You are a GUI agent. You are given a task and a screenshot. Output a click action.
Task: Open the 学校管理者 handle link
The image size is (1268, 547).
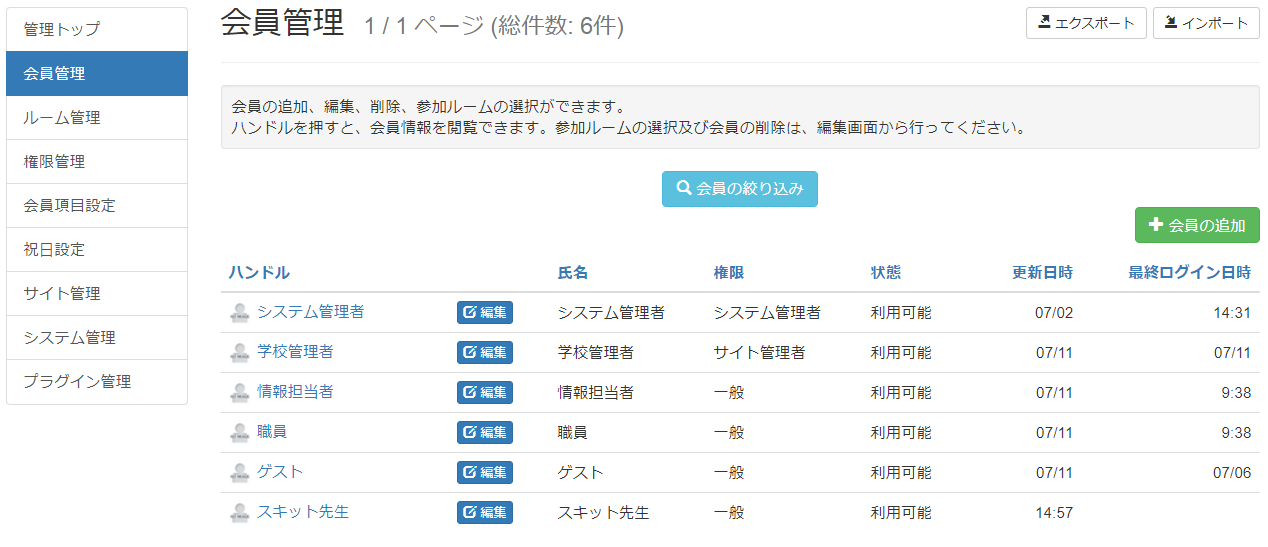tap(295, 352)
